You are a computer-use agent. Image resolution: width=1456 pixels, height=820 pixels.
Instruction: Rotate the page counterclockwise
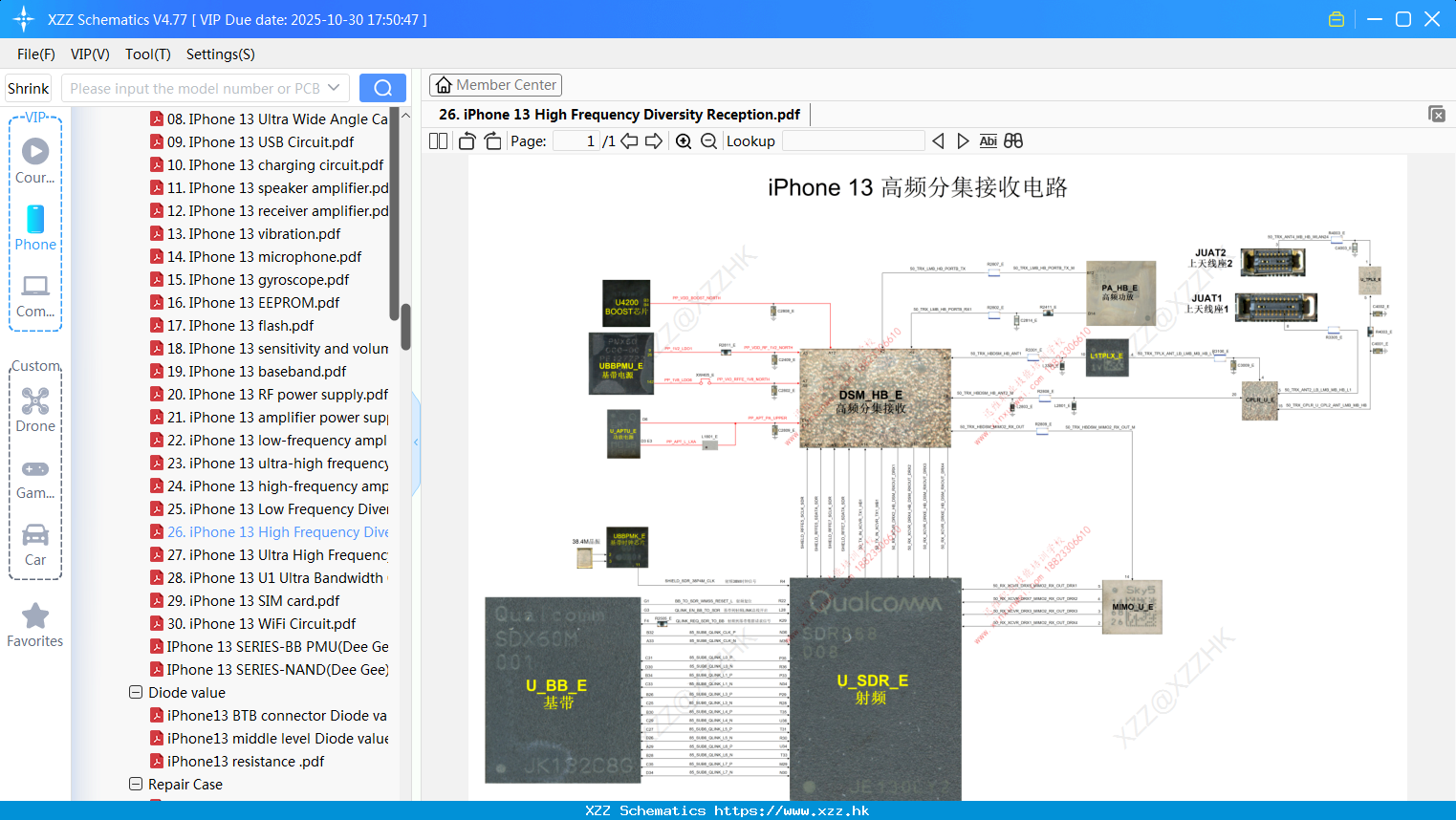(x=467, y=140)
